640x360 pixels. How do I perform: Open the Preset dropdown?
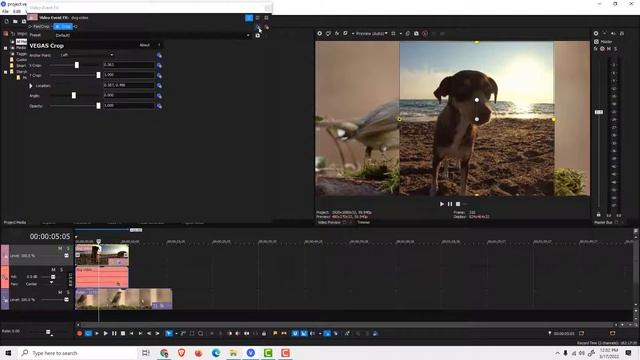click(x=152, y=36)
